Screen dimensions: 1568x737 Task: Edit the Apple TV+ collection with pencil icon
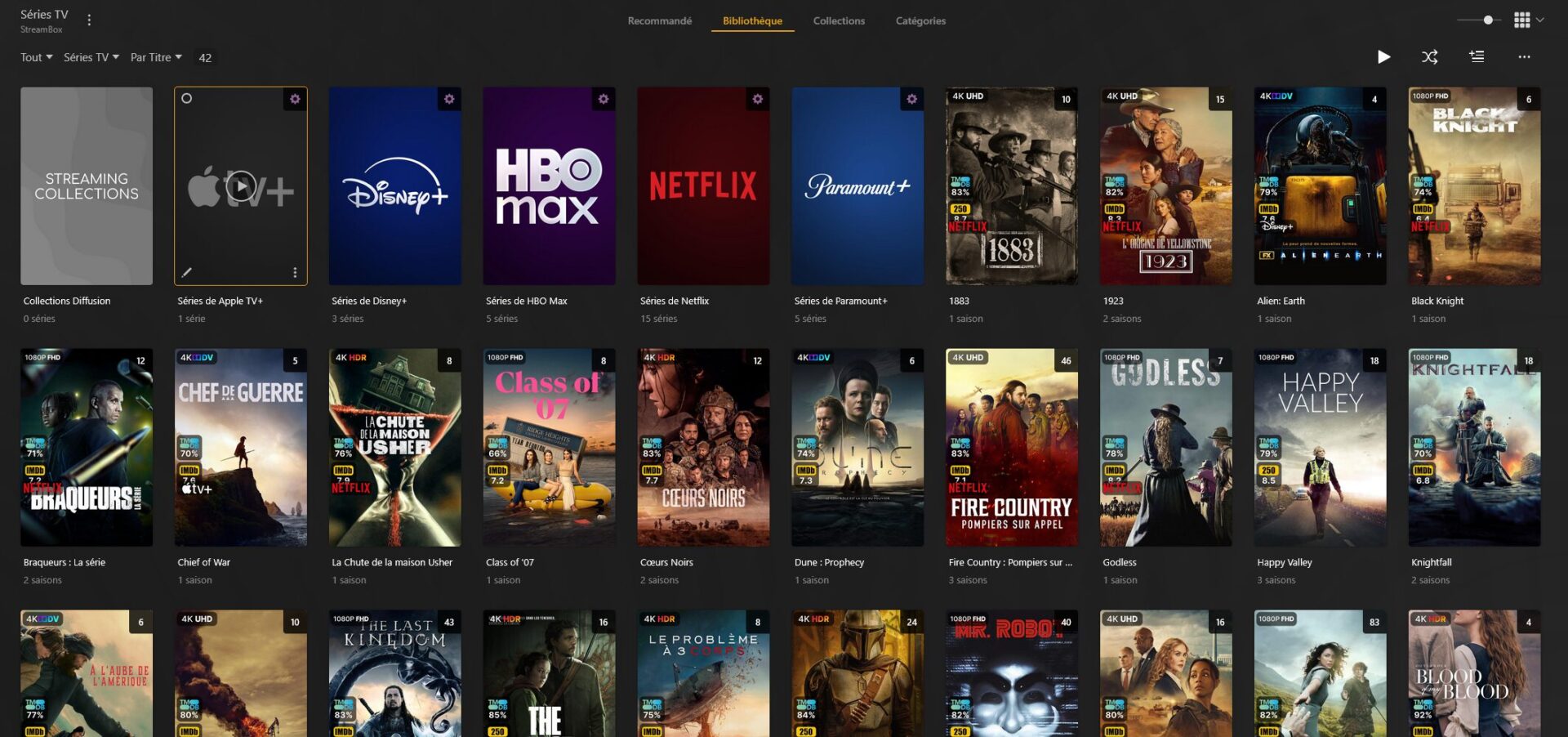(x=187, y=272)
